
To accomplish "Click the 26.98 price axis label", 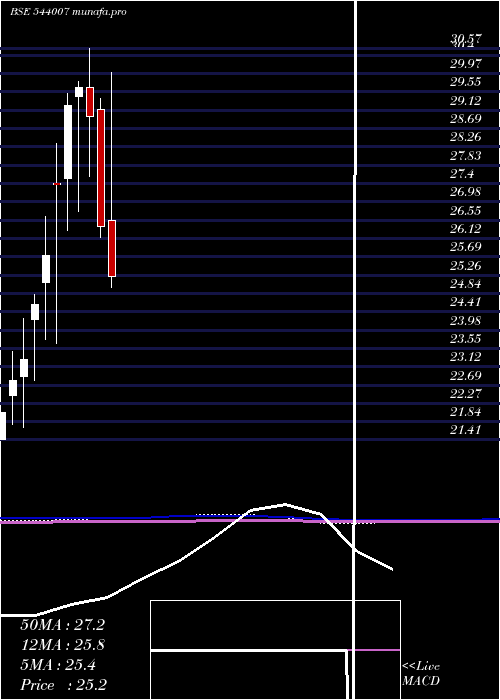I will [466, 192].
